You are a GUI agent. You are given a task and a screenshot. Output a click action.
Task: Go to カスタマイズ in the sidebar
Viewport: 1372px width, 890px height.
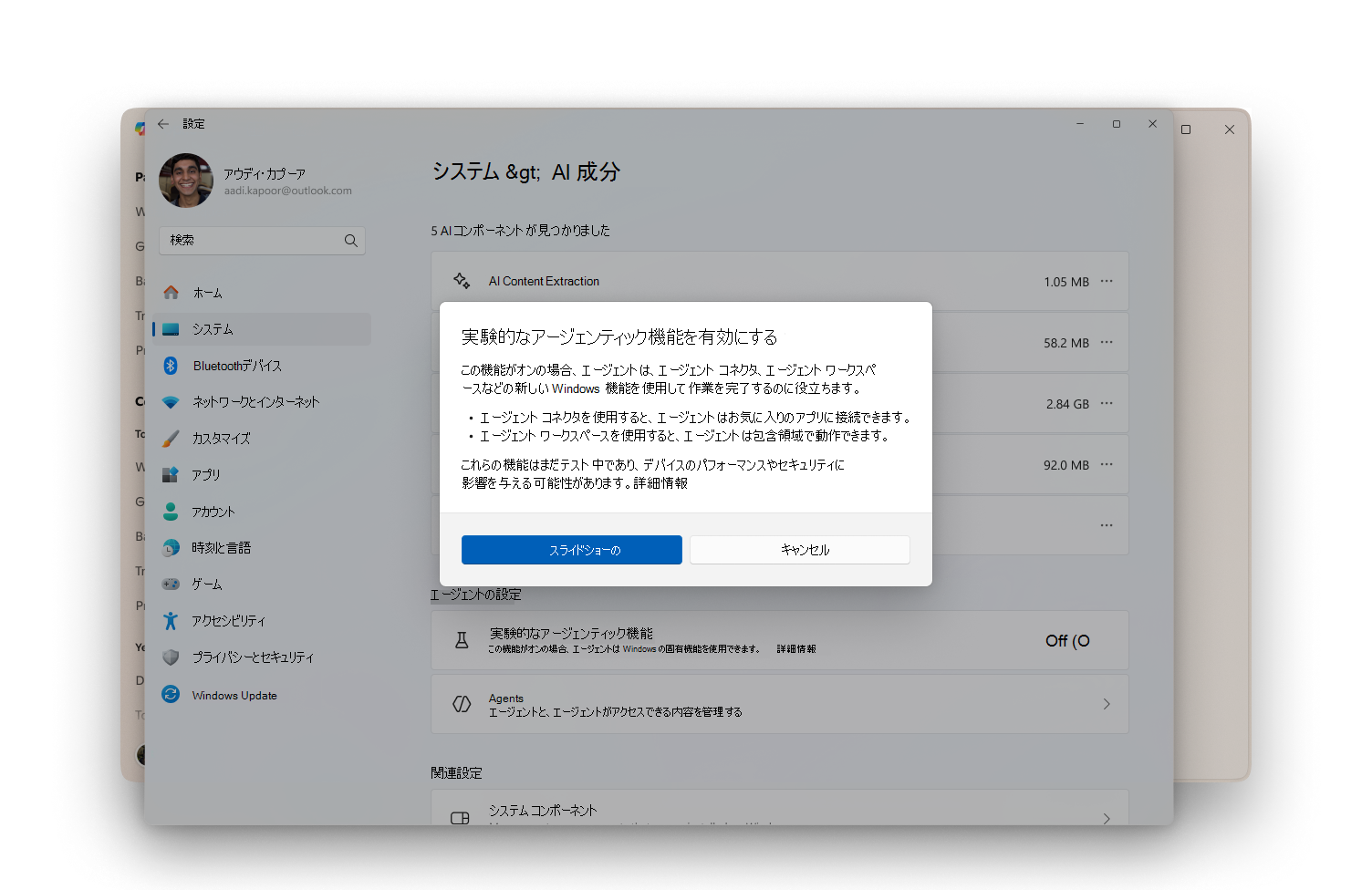pyautogui.click(x=261, y=439)
